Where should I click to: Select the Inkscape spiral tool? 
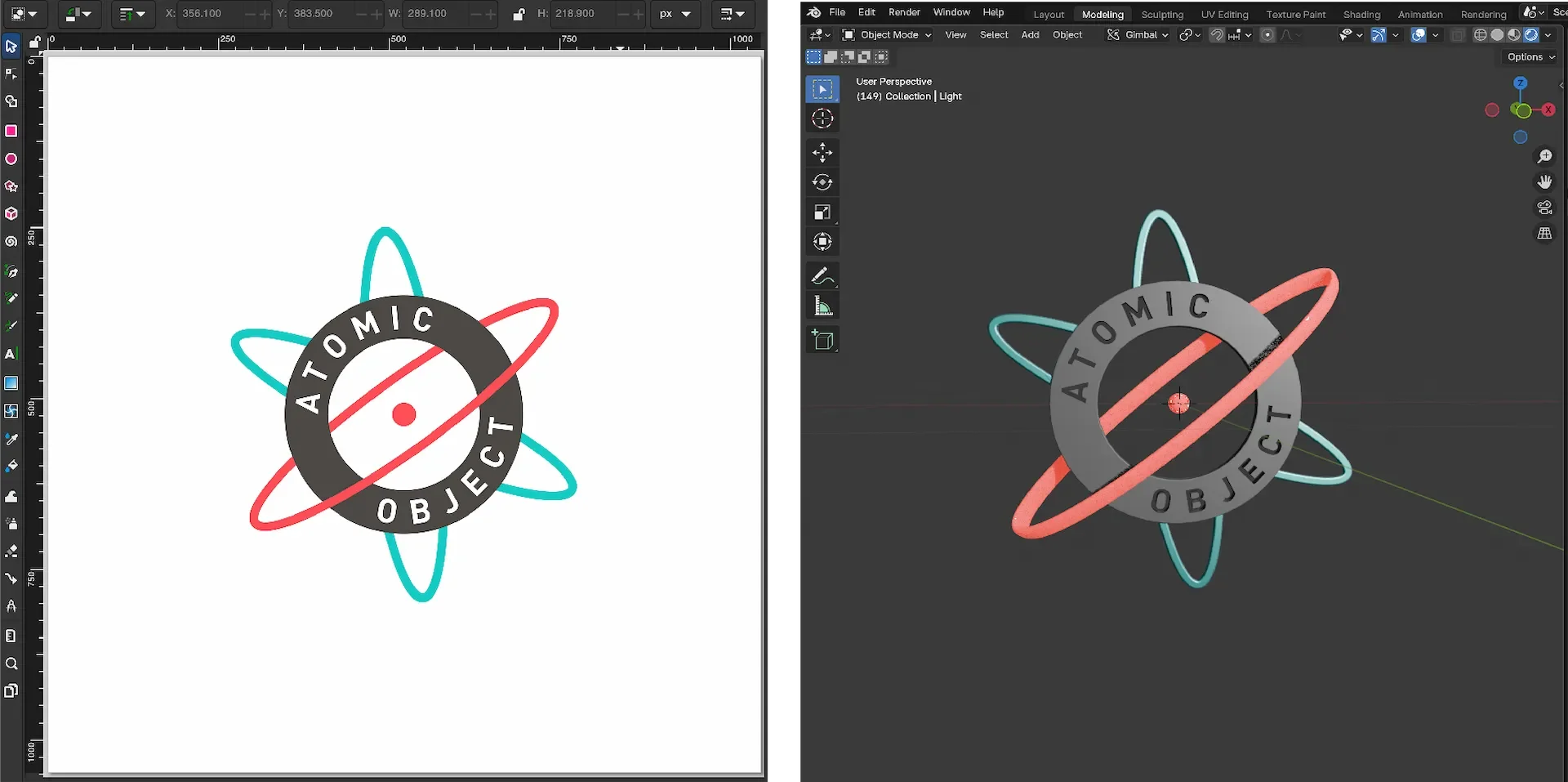click(x=11, y=242)
